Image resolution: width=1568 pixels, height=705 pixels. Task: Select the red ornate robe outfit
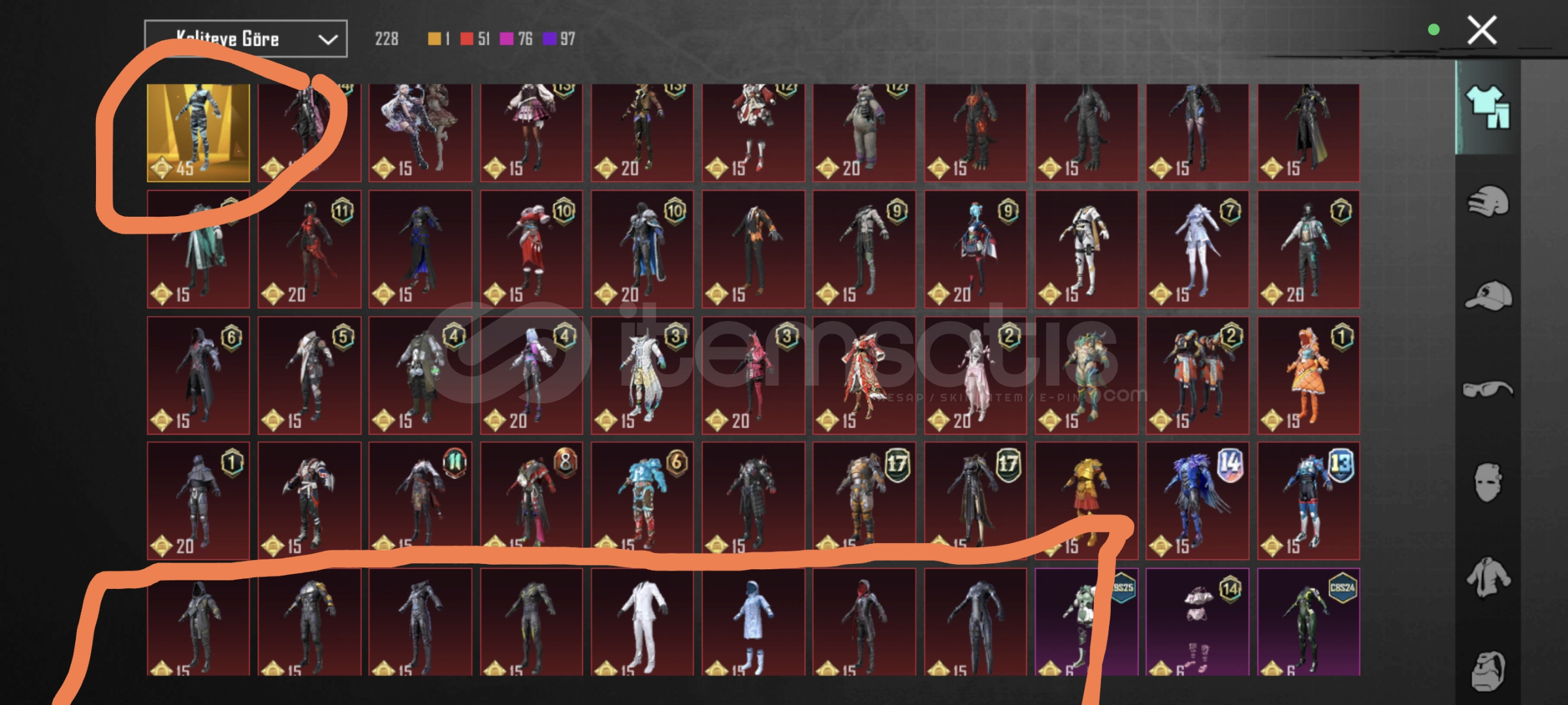click(x=864, y=375)
